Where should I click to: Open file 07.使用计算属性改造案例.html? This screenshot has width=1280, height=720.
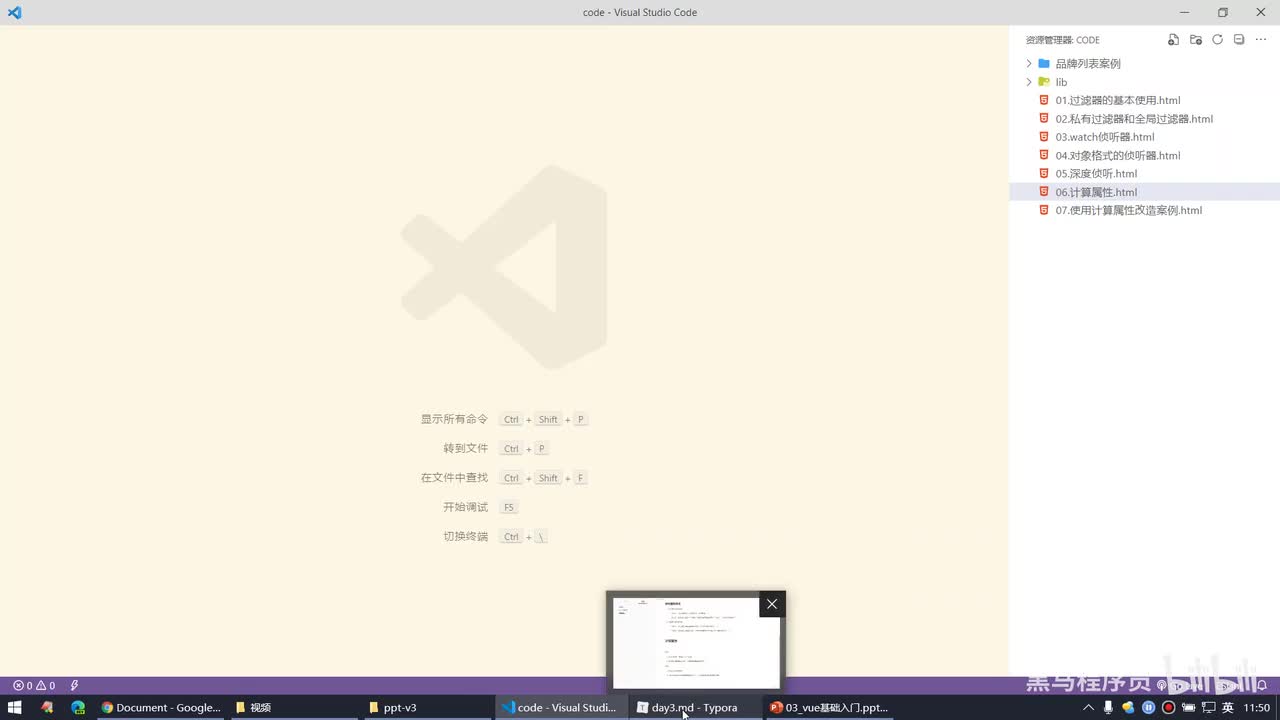1144,210
